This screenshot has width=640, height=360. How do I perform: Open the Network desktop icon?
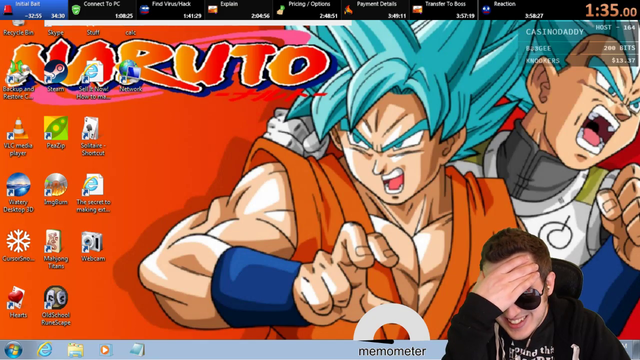click(x=131, y=76)
